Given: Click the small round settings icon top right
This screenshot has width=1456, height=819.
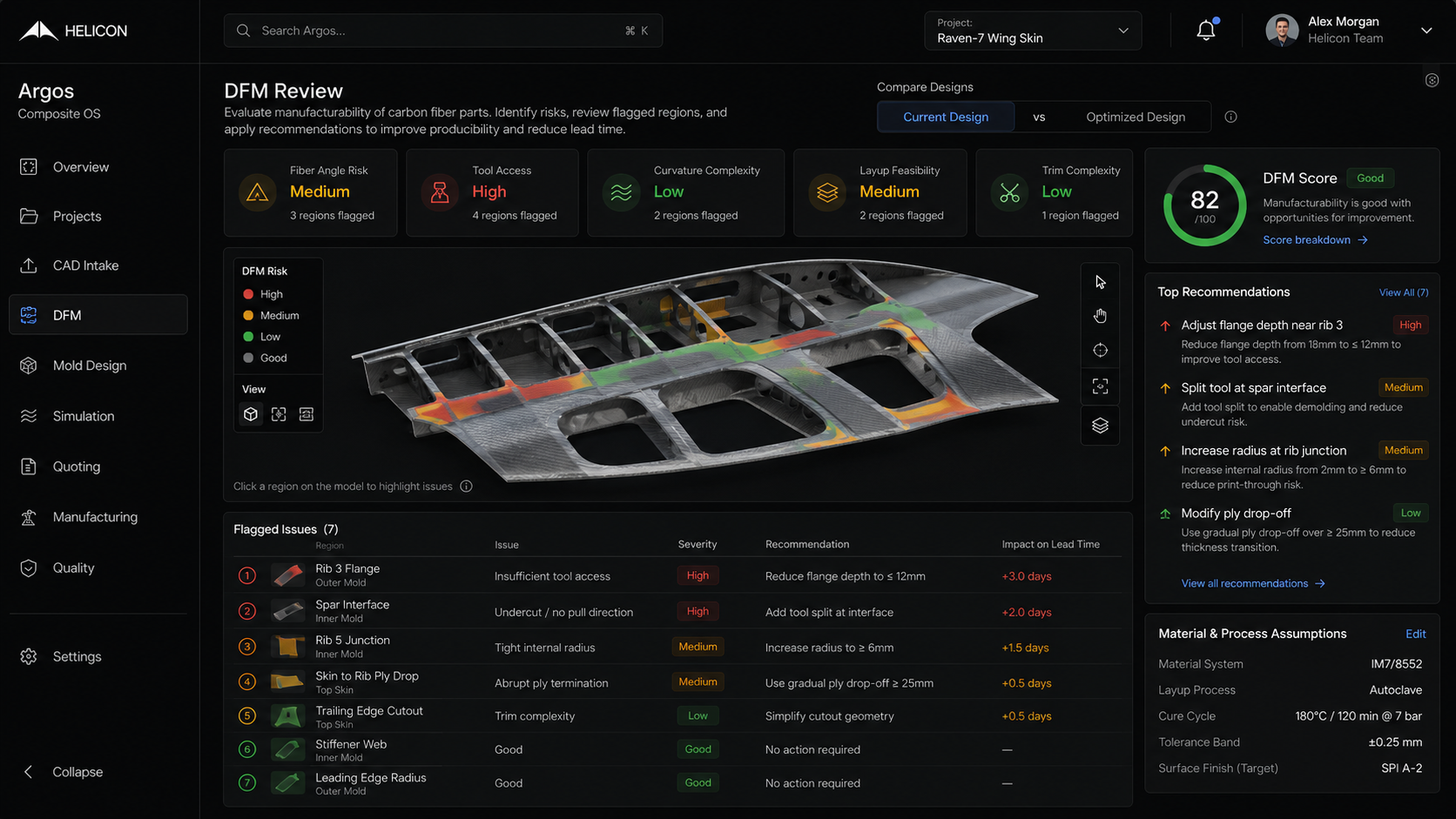Looking at the screenshot, I should click(1432, 80).
